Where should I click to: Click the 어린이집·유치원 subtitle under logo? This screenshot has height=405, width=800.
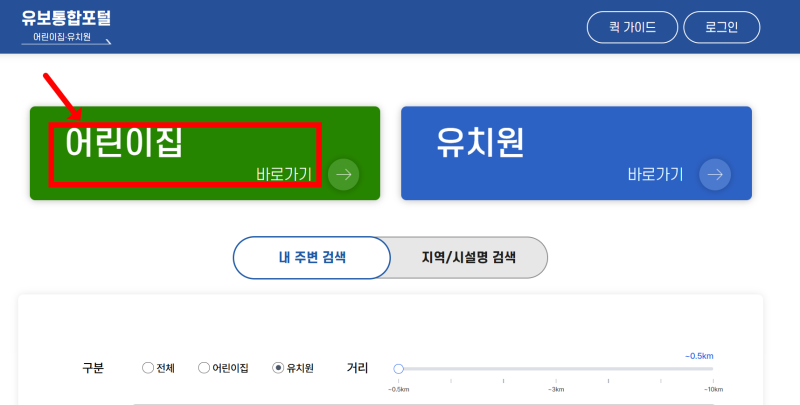[62, 37]
